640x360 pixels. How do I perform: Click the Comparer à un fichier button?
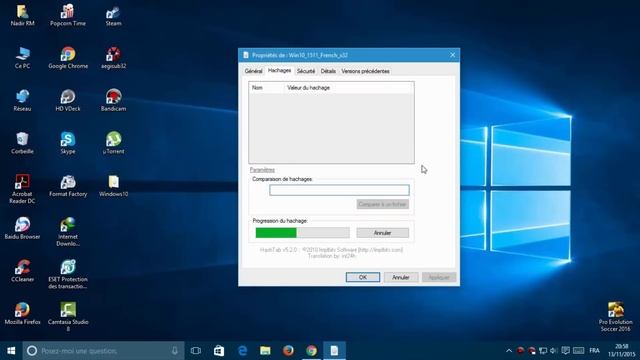click(382, 204)
